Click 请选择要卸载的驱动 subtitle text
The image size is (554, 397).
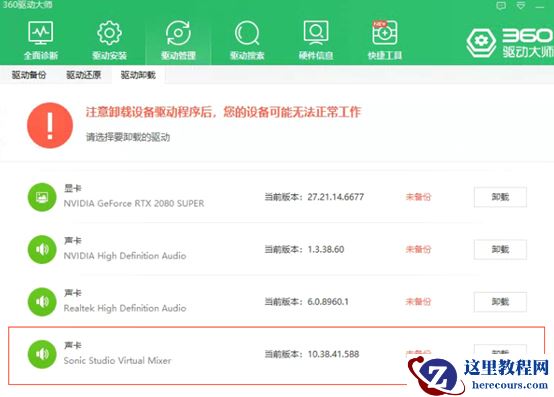point(128,137)
